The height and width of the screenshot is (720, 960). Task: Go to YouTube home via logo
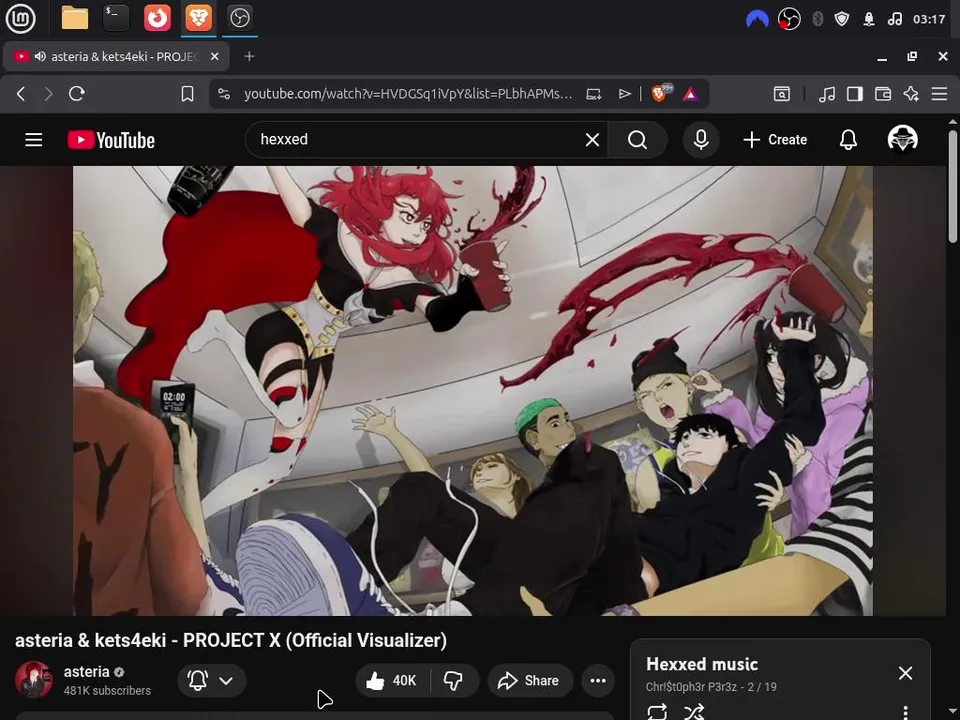[111, 140]
